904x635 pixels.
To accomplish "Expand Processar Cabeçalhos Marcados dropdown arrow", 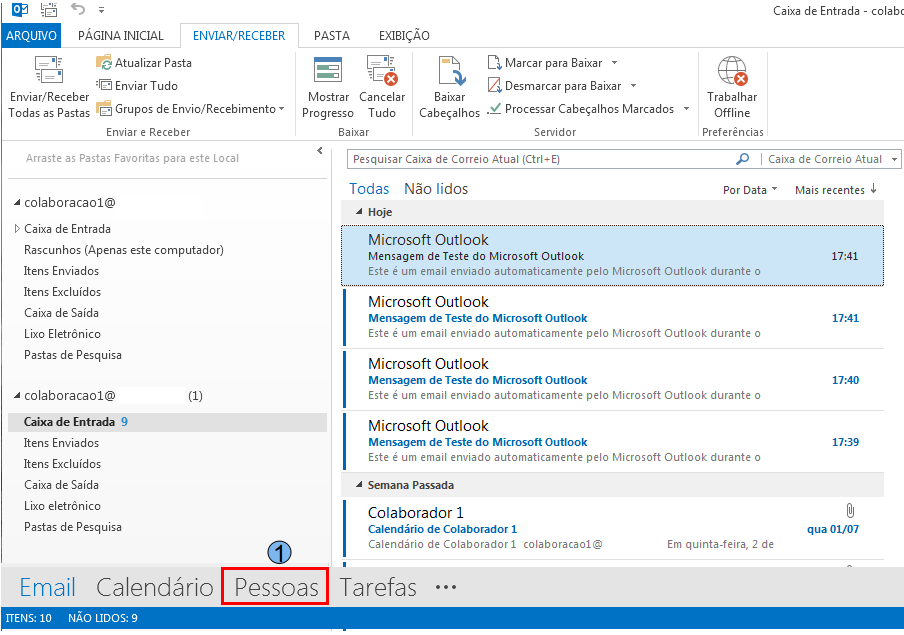I will coord(686,108).
